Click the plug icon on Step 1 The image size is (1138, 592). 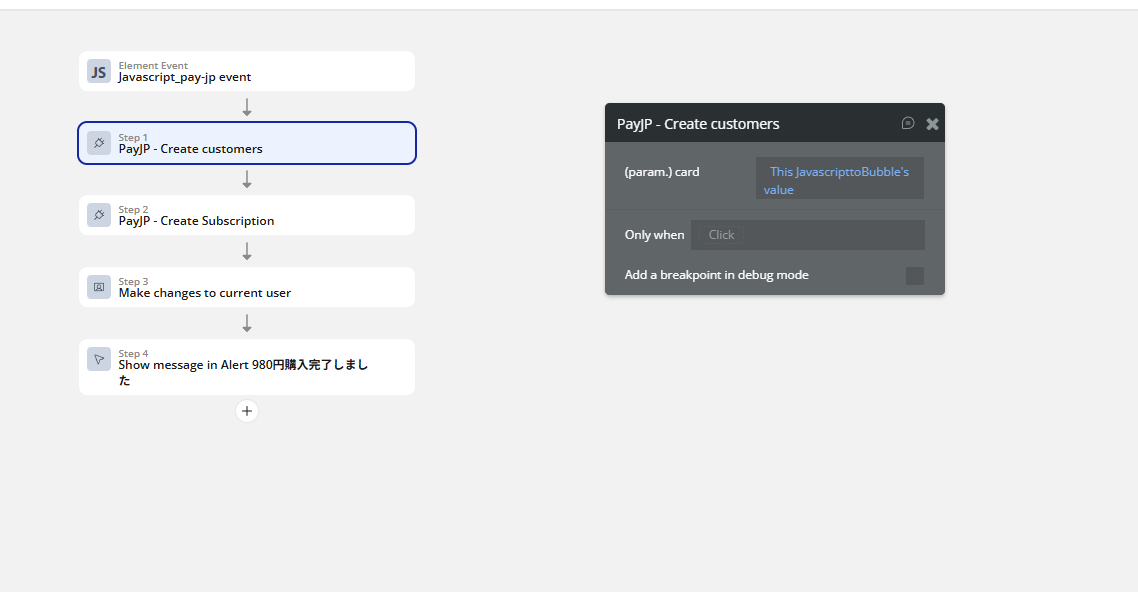(98, 143)
